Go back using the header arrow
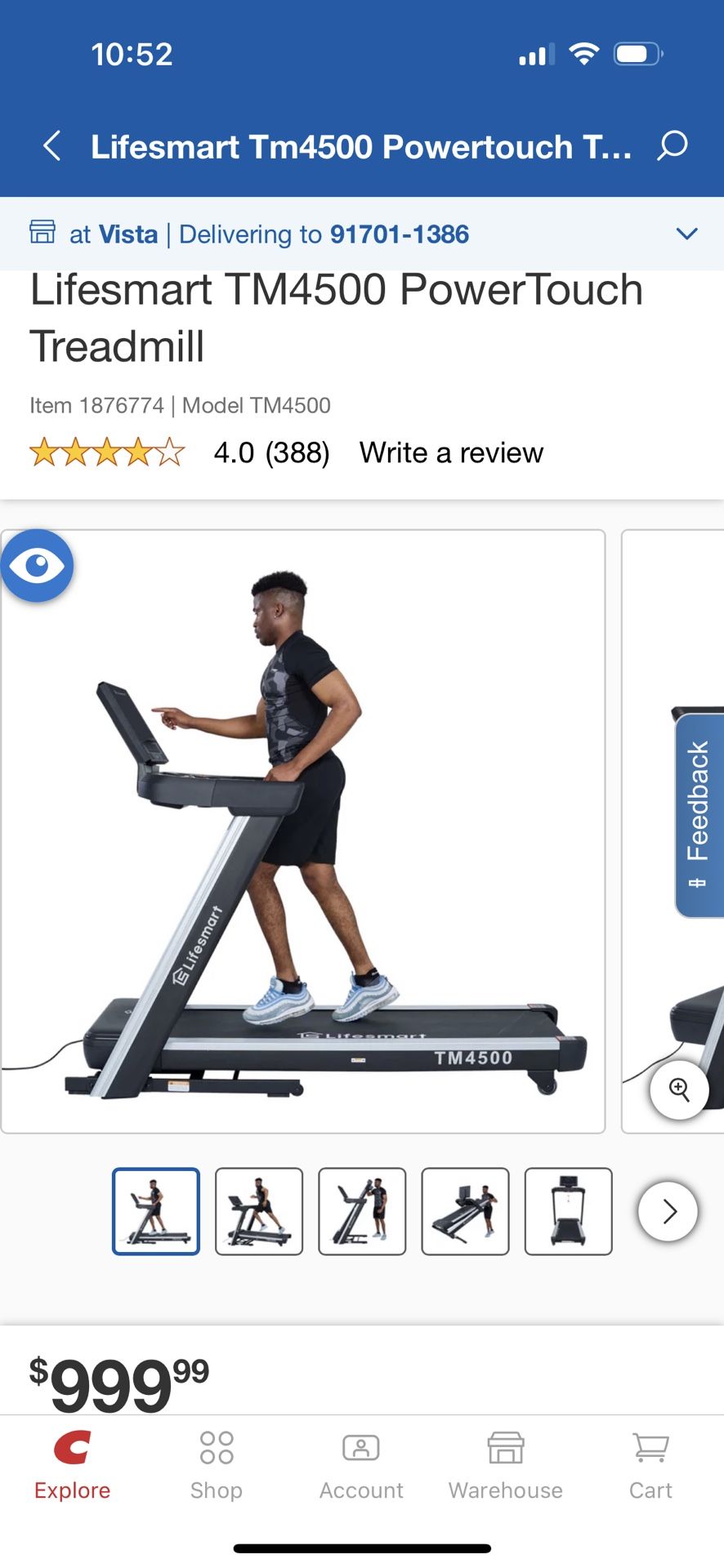Image resolution: width=724 pixels, height=1568 pixels. (x=52, y=146)
